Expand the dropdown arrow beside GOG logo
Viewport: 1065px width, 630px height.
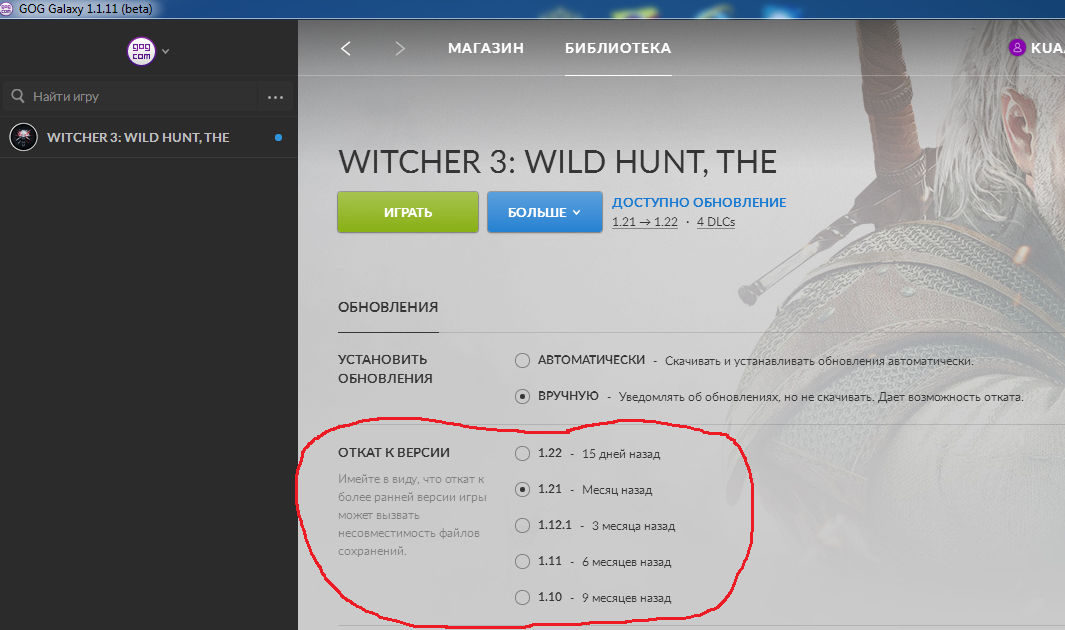click(166, 52)
